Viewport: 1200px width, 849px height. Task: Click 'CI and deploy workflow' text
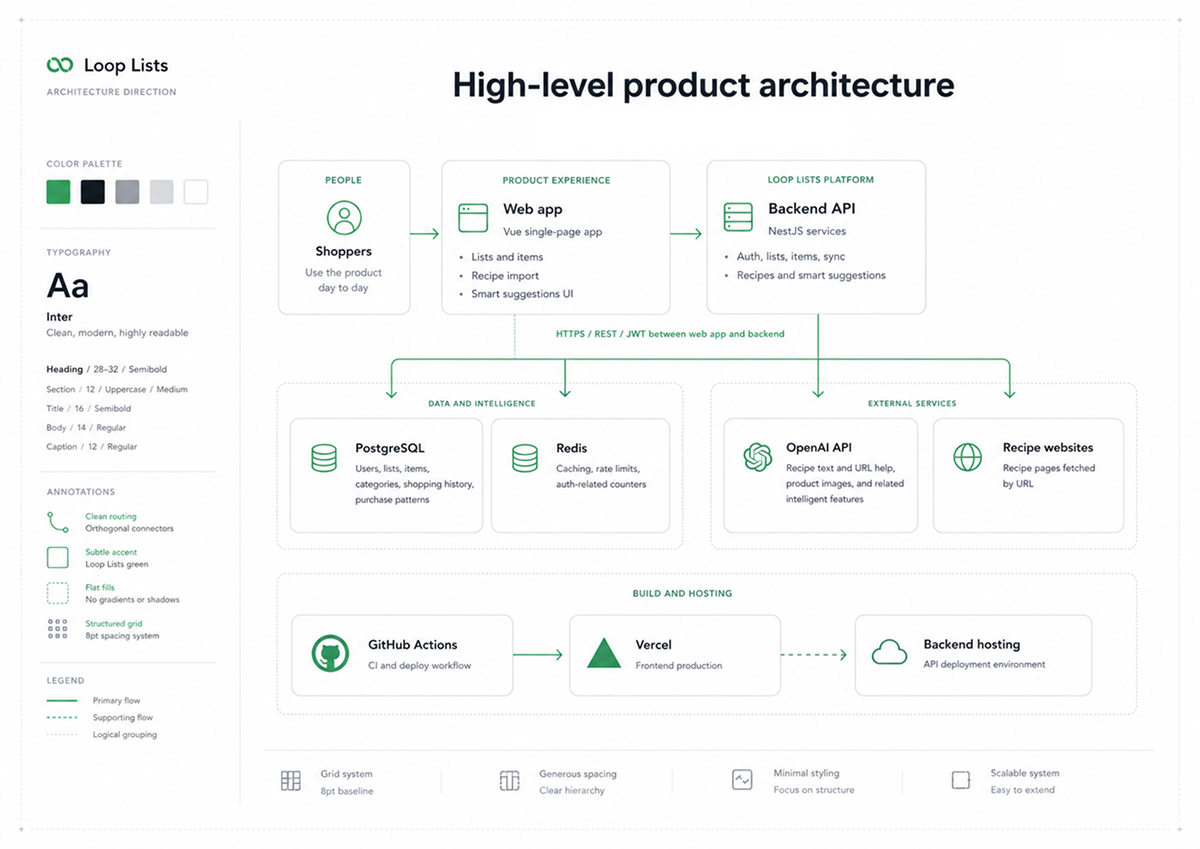click(x=419, y=666)
